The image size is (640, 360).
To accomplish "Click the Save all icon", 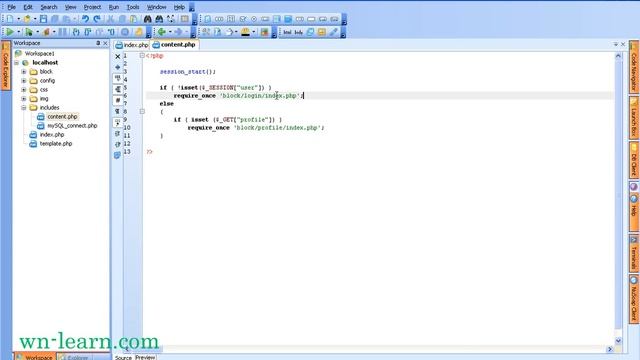I will click(x=55, y=19).
